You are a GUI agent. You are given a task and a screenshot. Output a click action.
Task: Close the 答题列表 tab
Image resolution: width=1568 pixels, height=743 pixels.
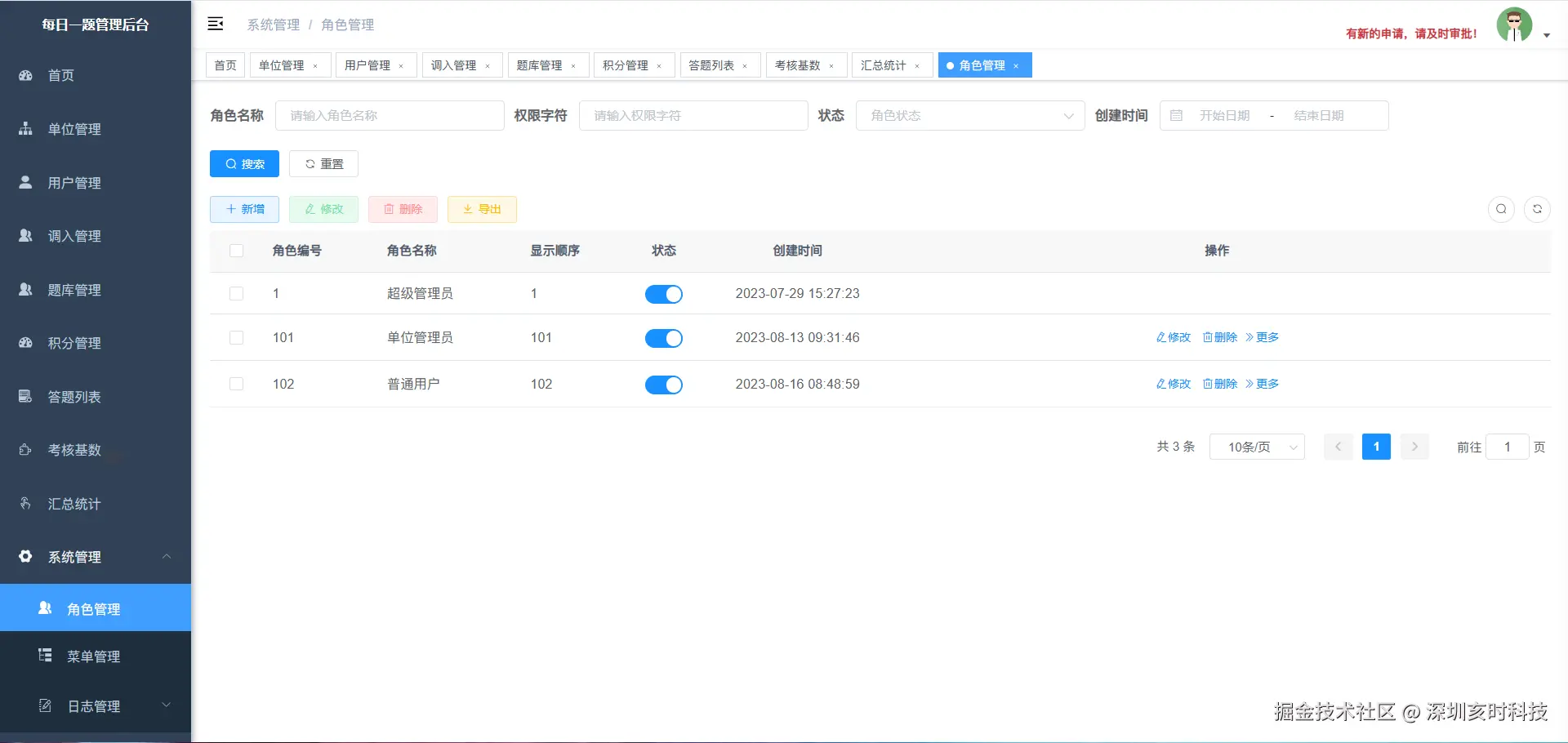coord(745,66)
